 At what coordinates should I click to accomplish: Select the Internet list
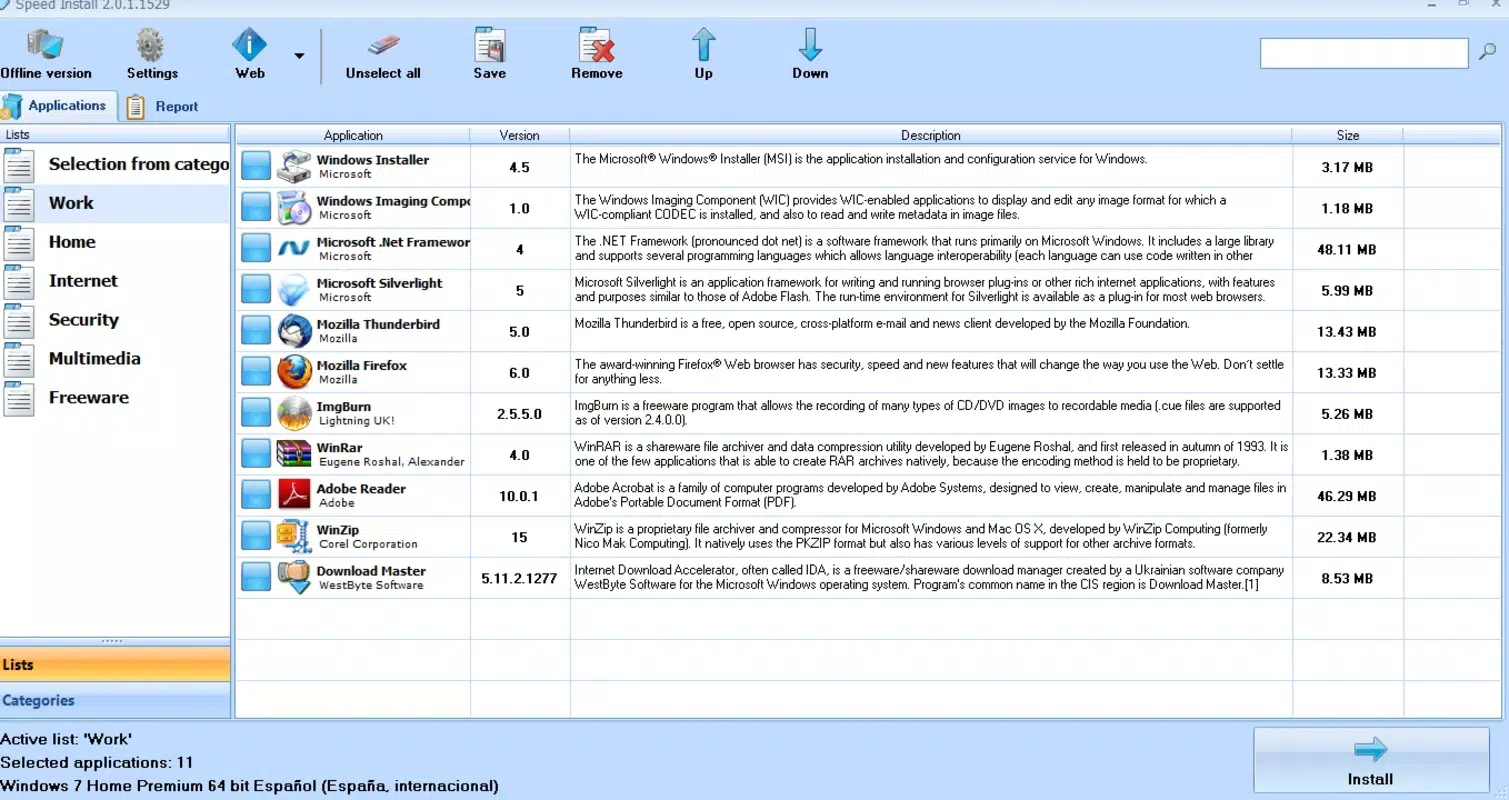(115, 281)
